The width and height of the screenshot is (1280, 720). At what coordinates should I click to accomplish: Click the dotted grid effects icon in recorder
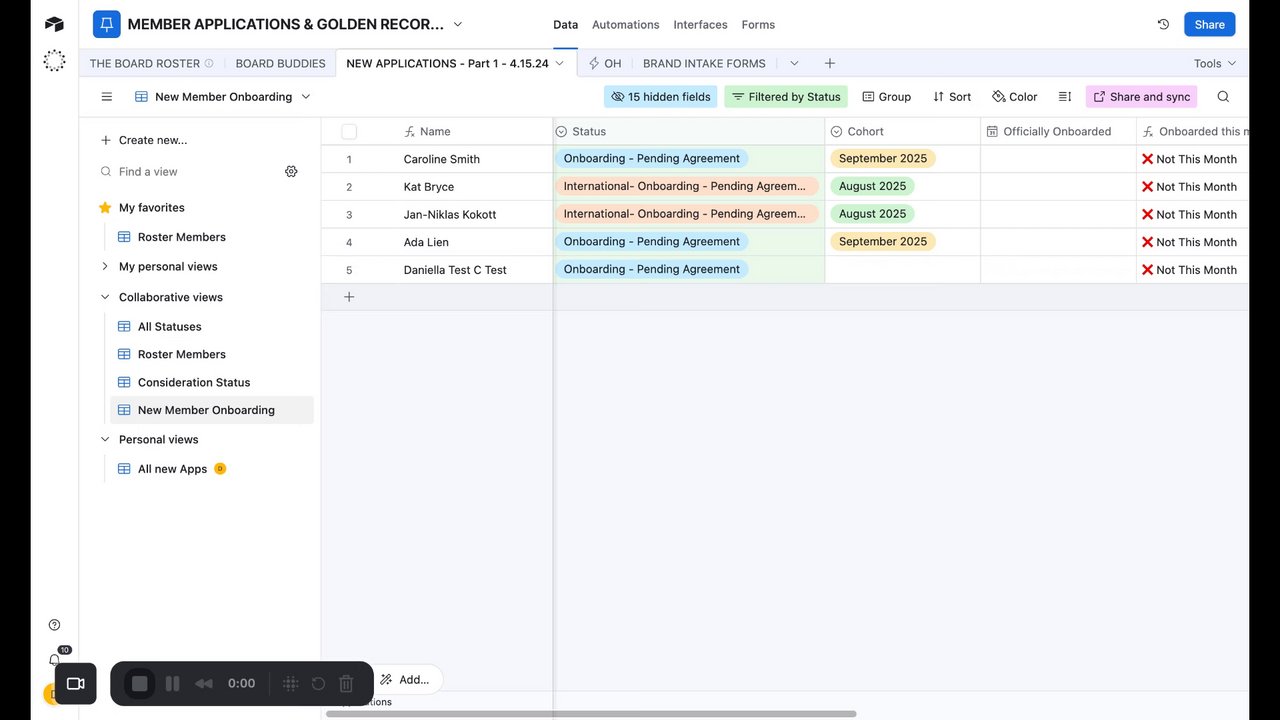click(x=291, y=684)
